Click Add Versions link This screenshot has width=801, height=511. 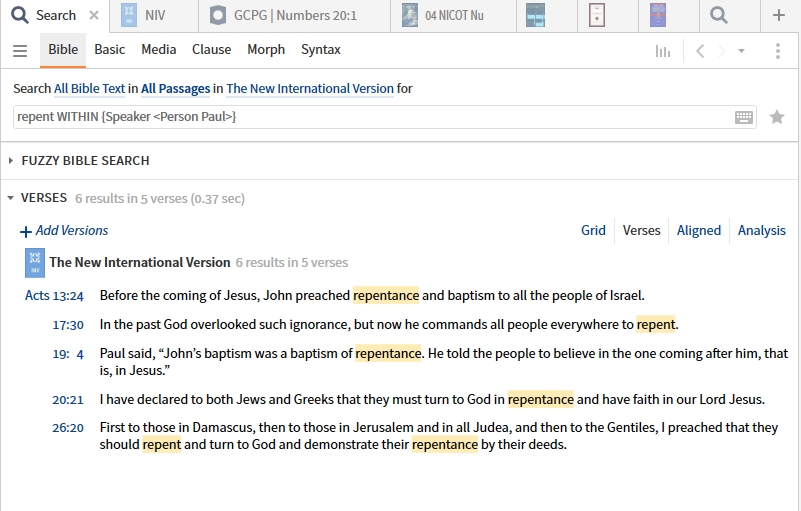[64, 231]
